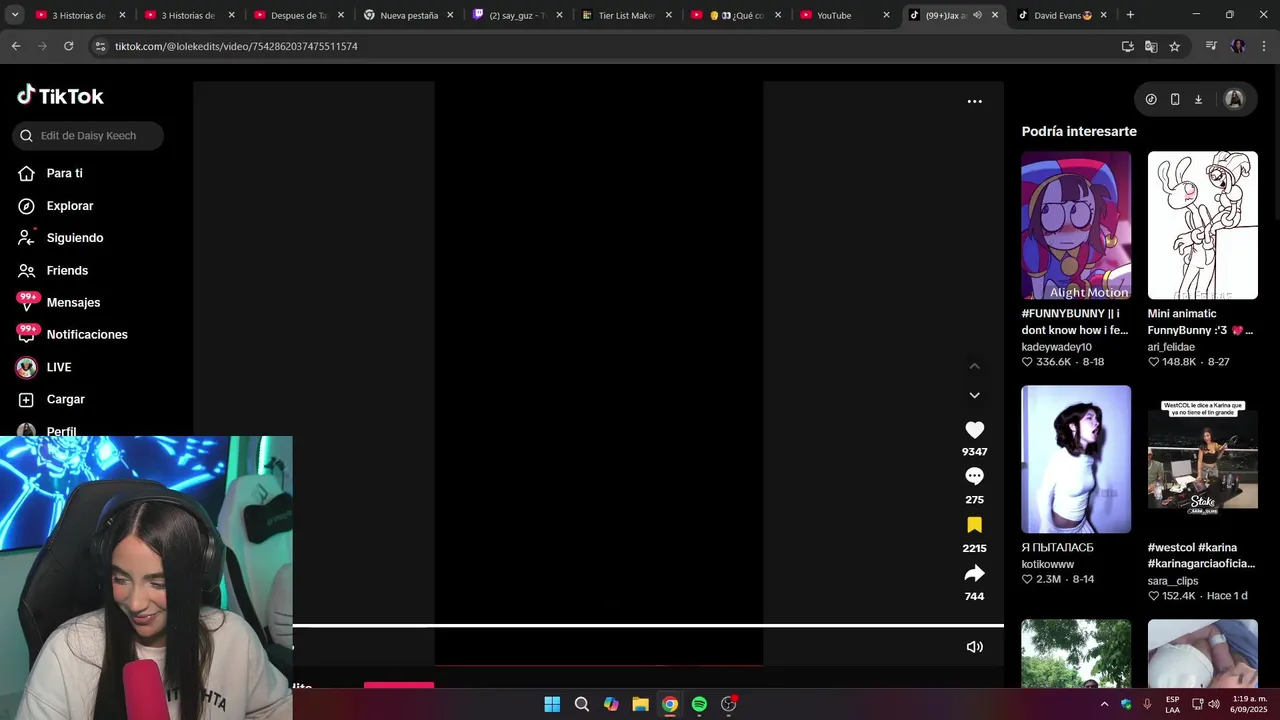Switch to the Nueva pestaña tab
The width and height of the screenshot is (1280, 720).
tap(409, 15)
